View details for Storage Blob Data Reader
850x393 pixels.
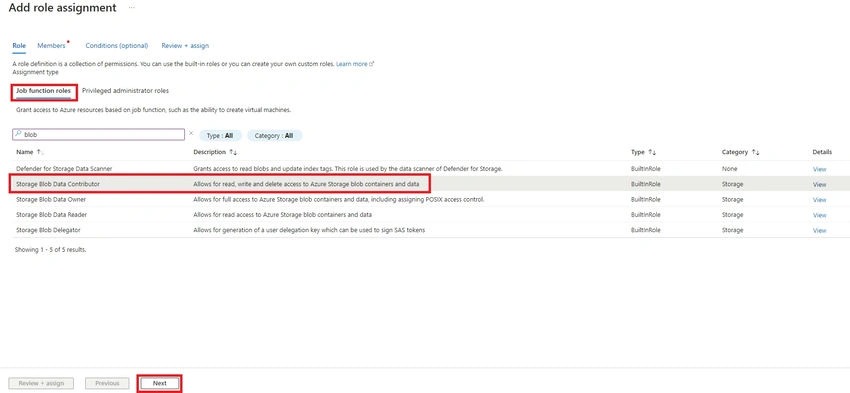click(820, 215)
